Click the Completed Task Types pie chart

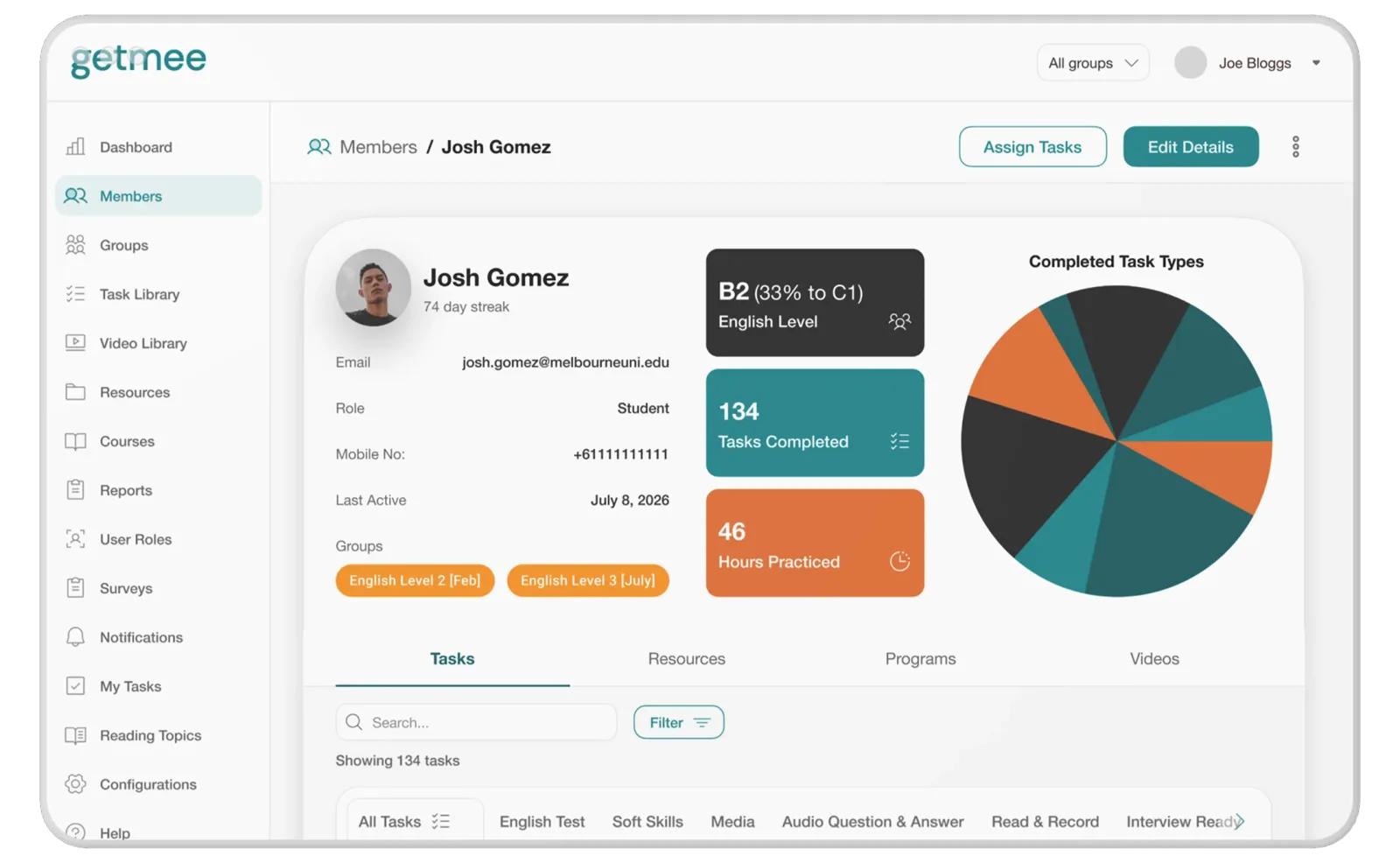(x=1116, y=441)
